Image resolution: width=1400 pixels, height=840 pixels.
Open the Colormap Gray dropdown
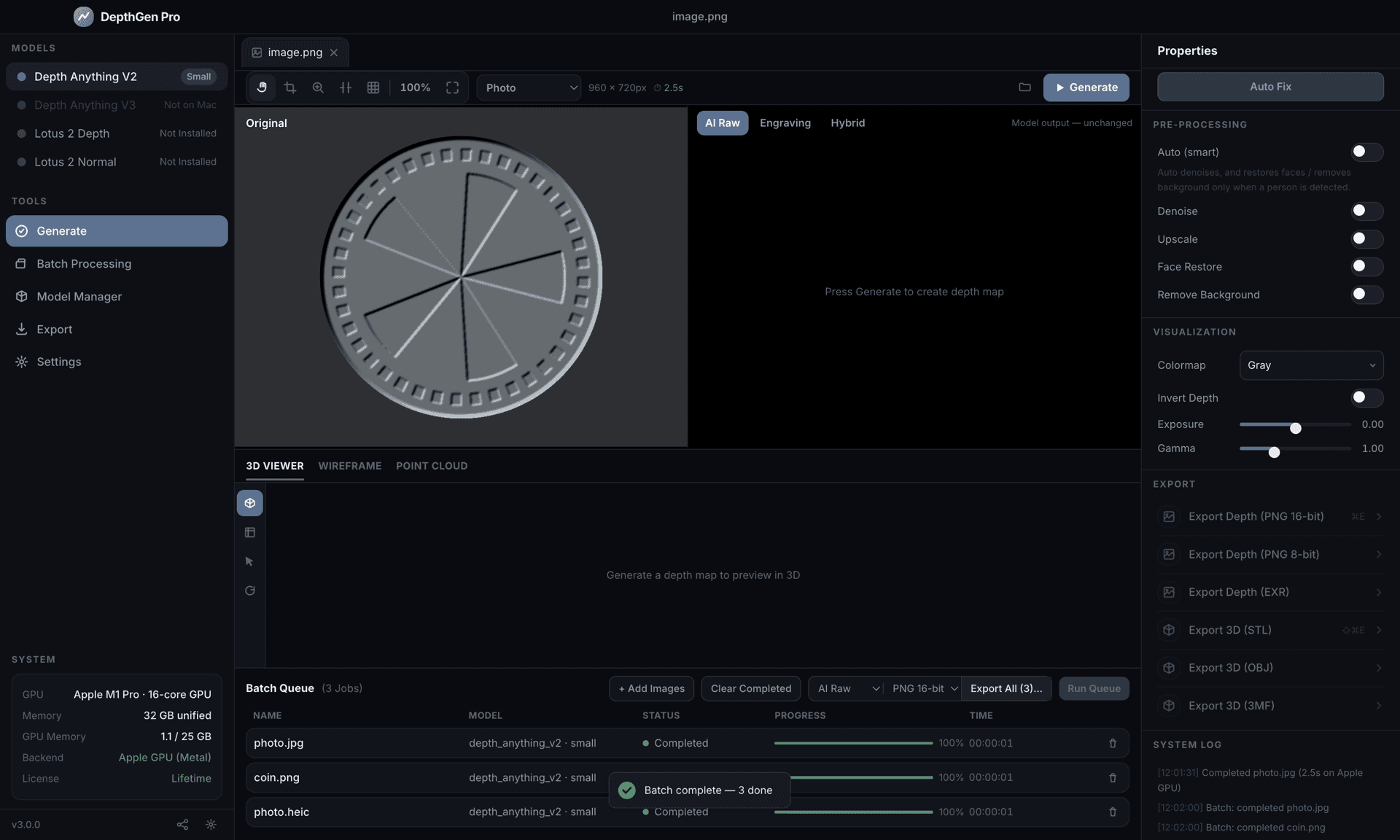[1311, 365]
